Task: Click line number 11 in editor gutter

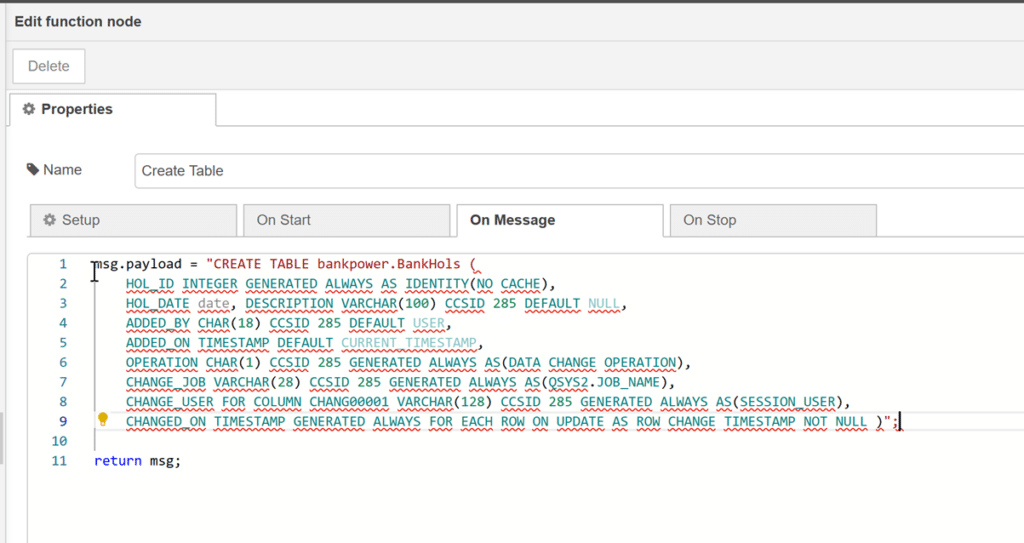Action: click(59, 461)
